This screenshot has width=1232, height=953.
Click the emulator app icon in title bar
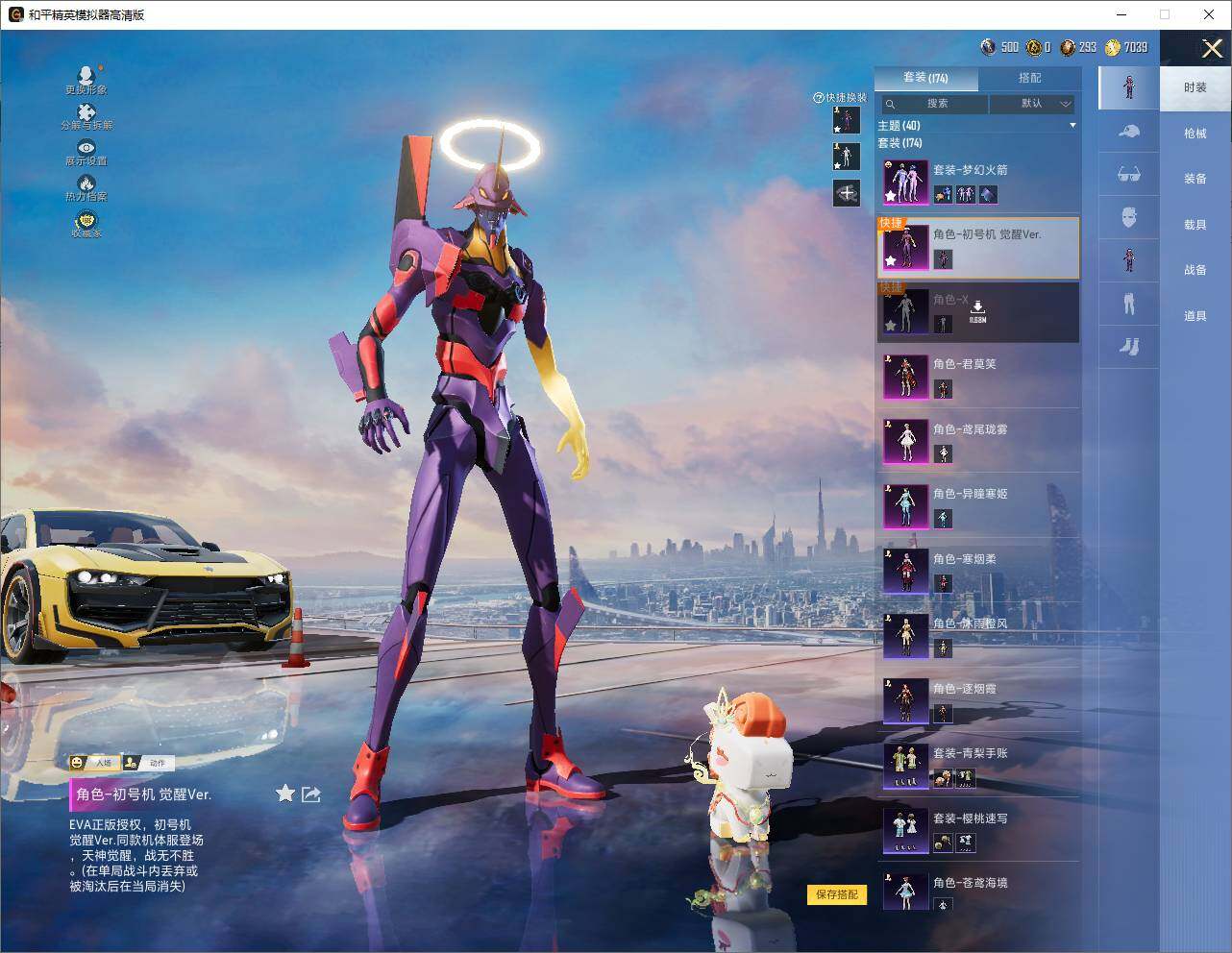click(15, 14)
